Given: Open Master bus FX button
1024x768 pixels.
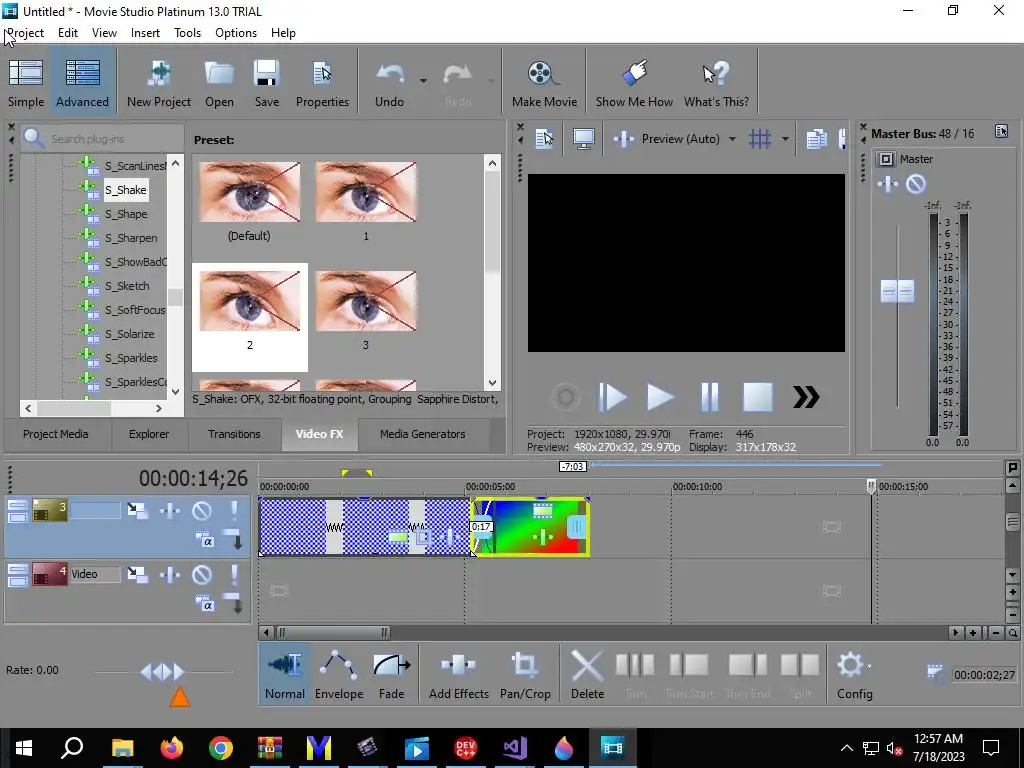Looking at the screenshot, I should click(x=888, y=184).
